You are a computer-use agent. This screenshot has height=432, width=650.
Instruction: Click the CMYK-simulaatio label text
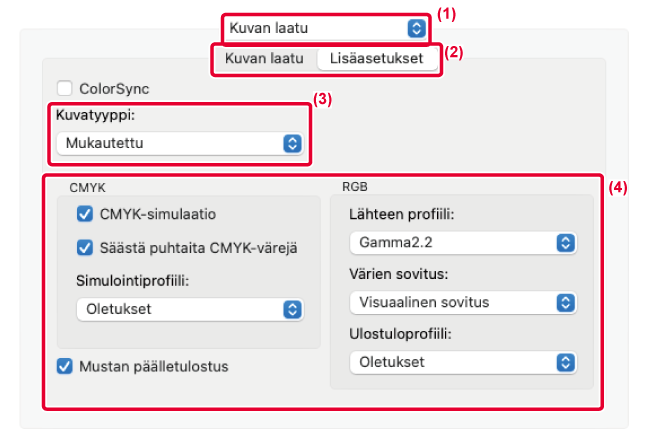(x=158, y=213)
